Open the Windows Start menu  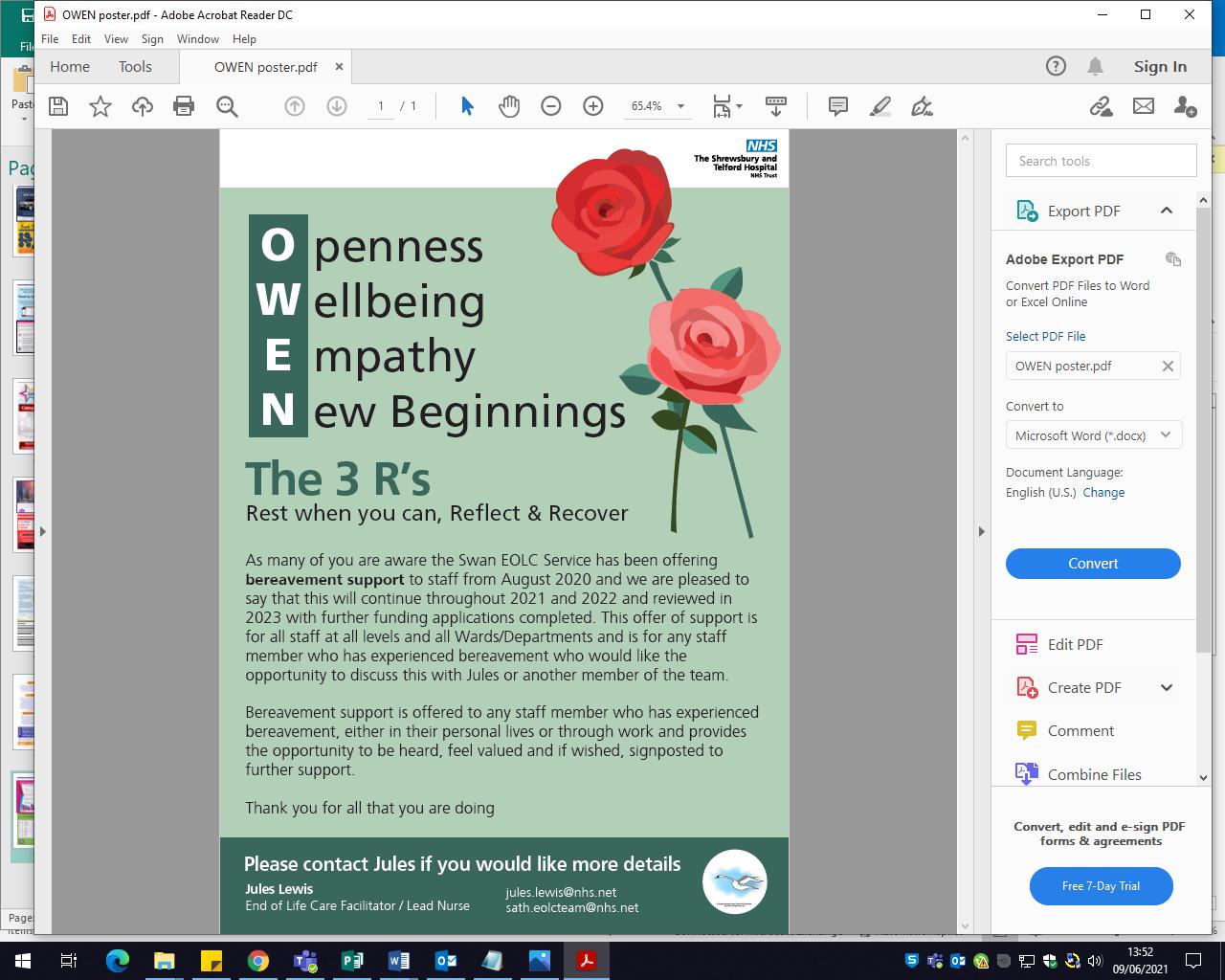[23, 961]
